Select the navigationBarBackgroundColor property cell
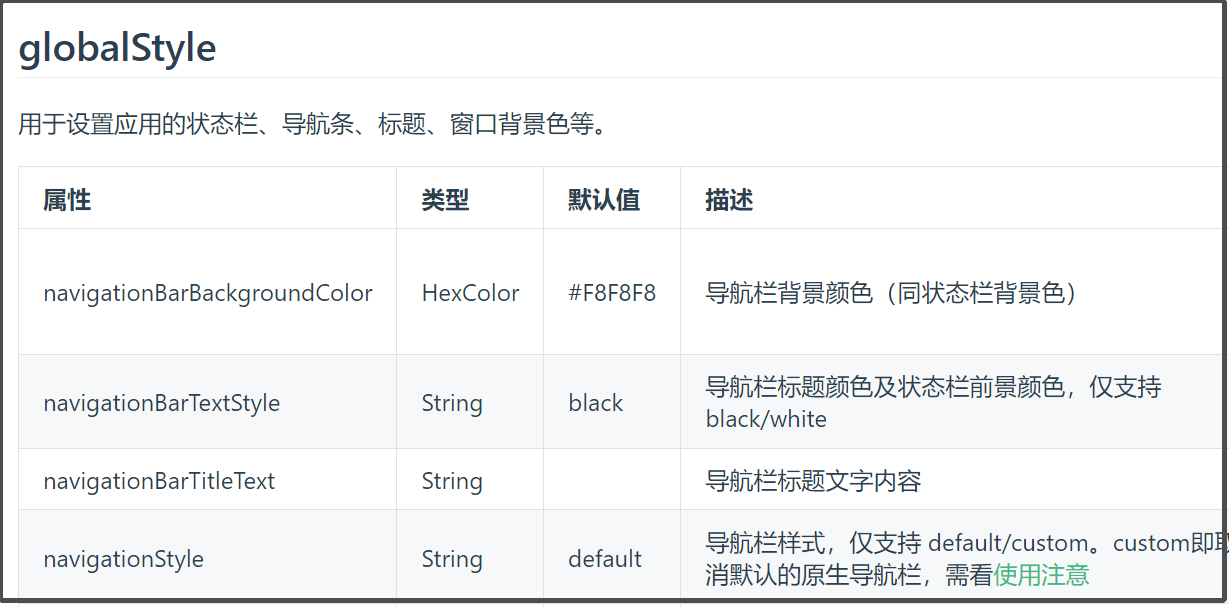The image size is (1229, 607). [208, 293]
